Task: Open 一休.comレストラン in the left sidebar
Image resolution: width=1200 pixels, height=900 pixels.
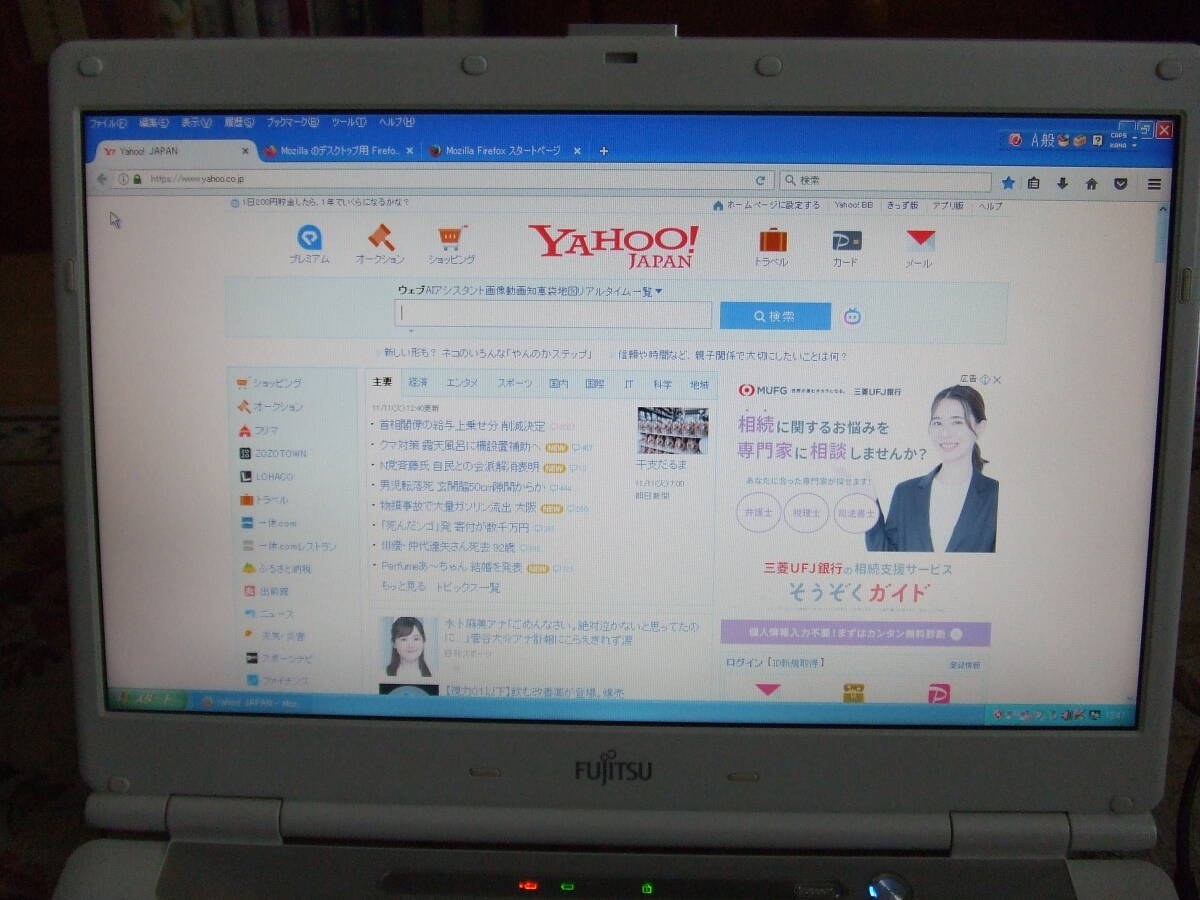Action: point(289,546)
